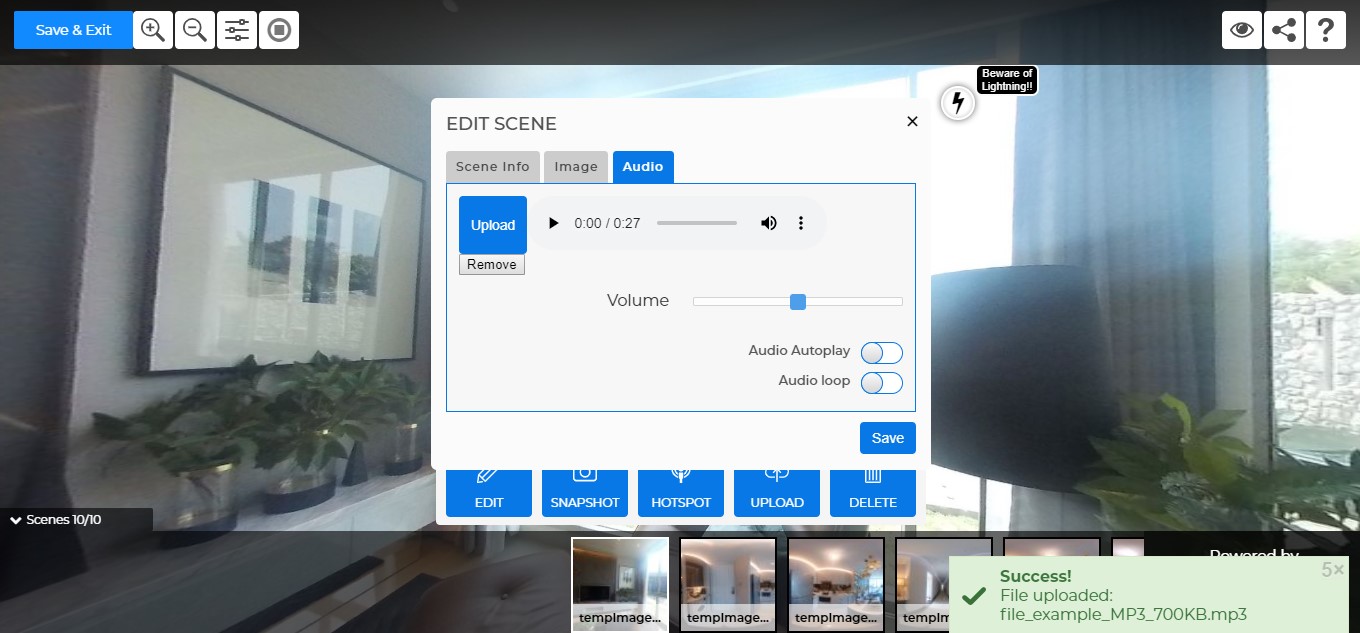Click the DELETE trash button

pos(873,493)
